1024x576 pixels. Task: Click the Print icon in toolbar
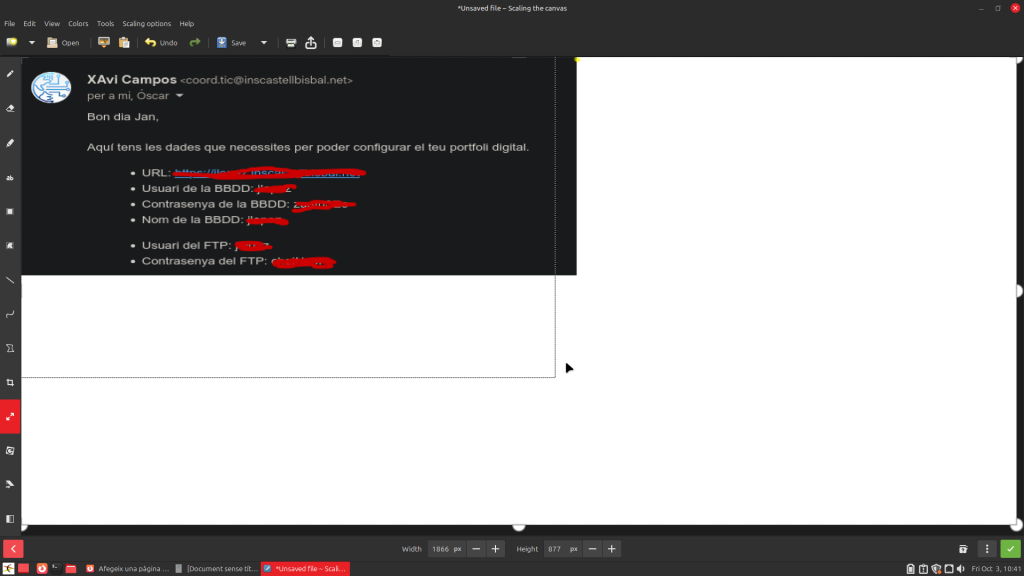(x=291, y=43)
